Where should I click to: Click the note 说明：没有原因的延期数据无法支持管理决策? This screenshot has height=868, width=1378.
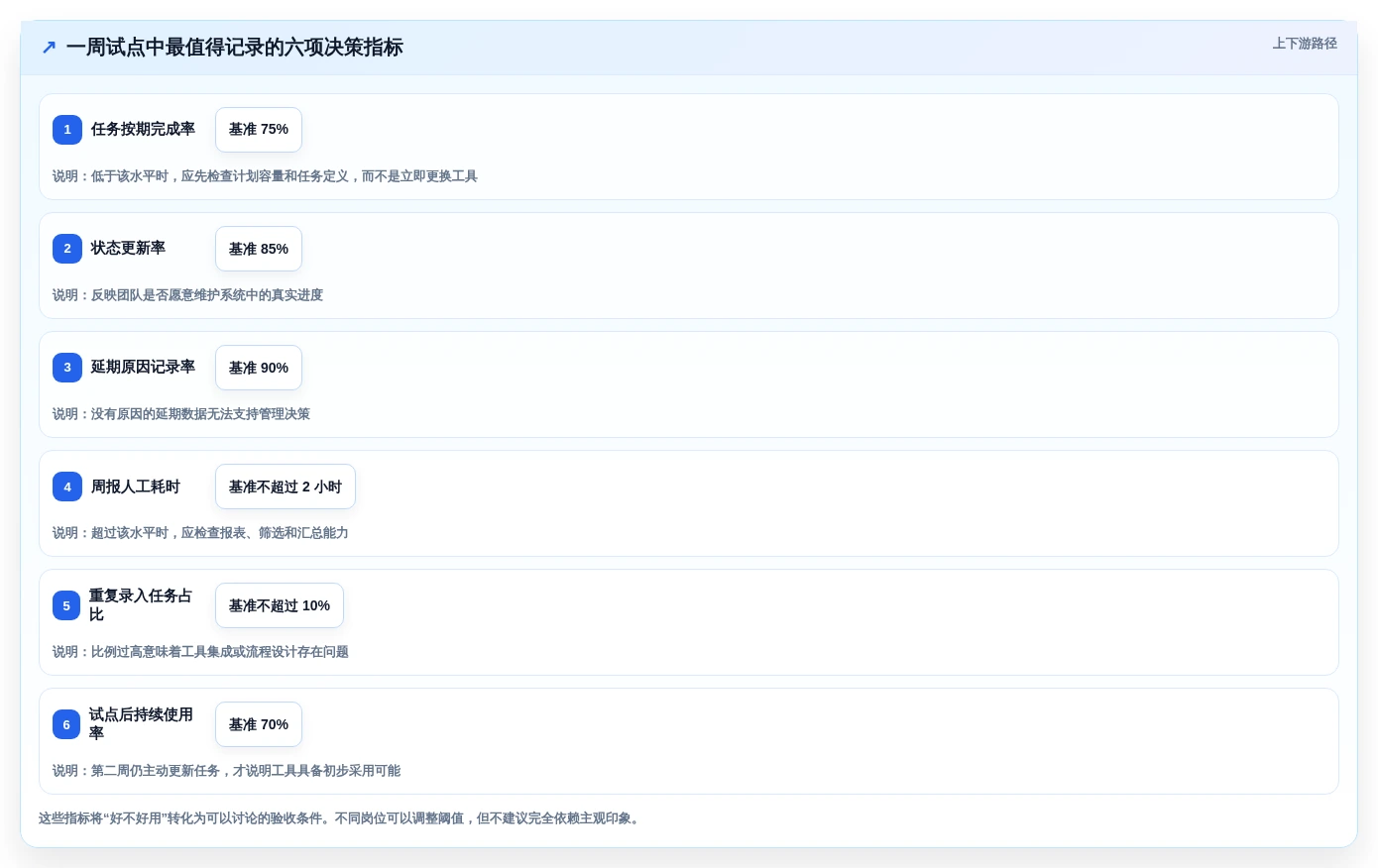181,414
